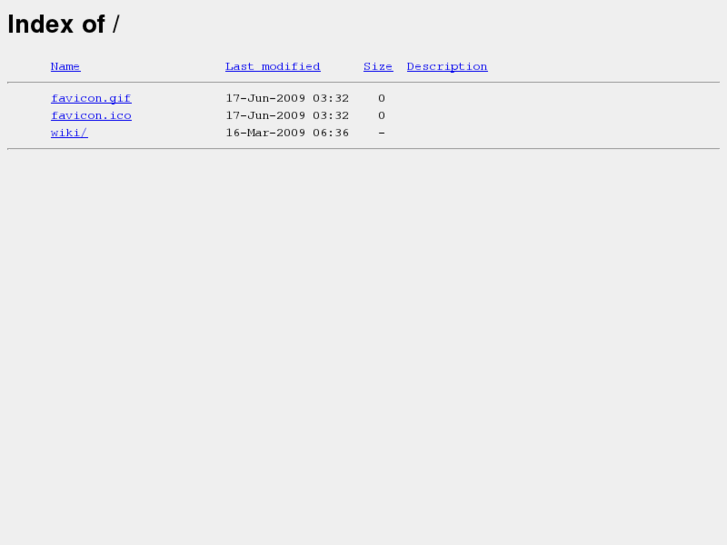The width and height of the screenshot is (727, 545).
Task: Click the size value 0 for favicon.gif
Action: pyautogui.click(x=381, y=98)
